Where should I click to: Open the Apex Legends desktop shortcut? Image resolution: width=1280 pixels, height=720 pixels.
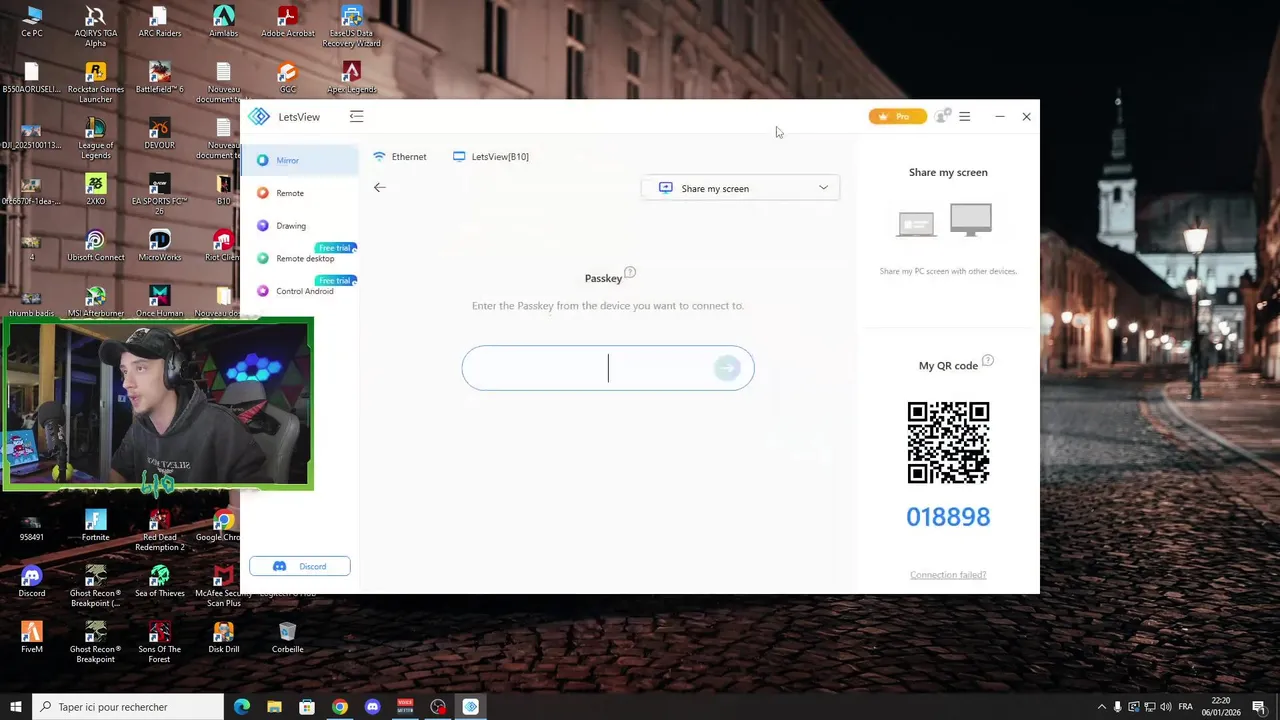(x=351, y=78)
